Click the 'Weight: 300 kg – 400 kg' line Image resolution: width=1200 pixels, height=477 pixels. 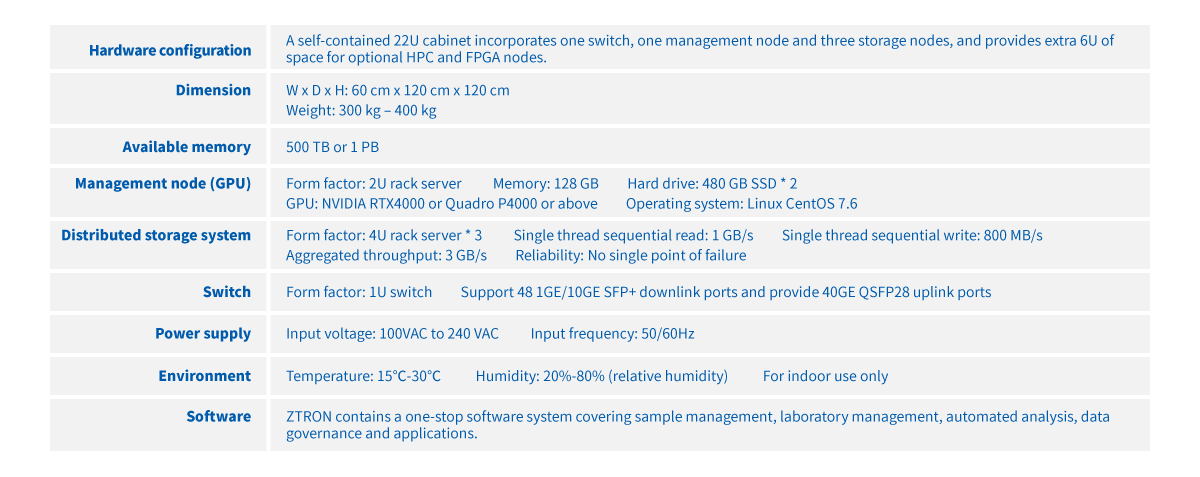361,110
